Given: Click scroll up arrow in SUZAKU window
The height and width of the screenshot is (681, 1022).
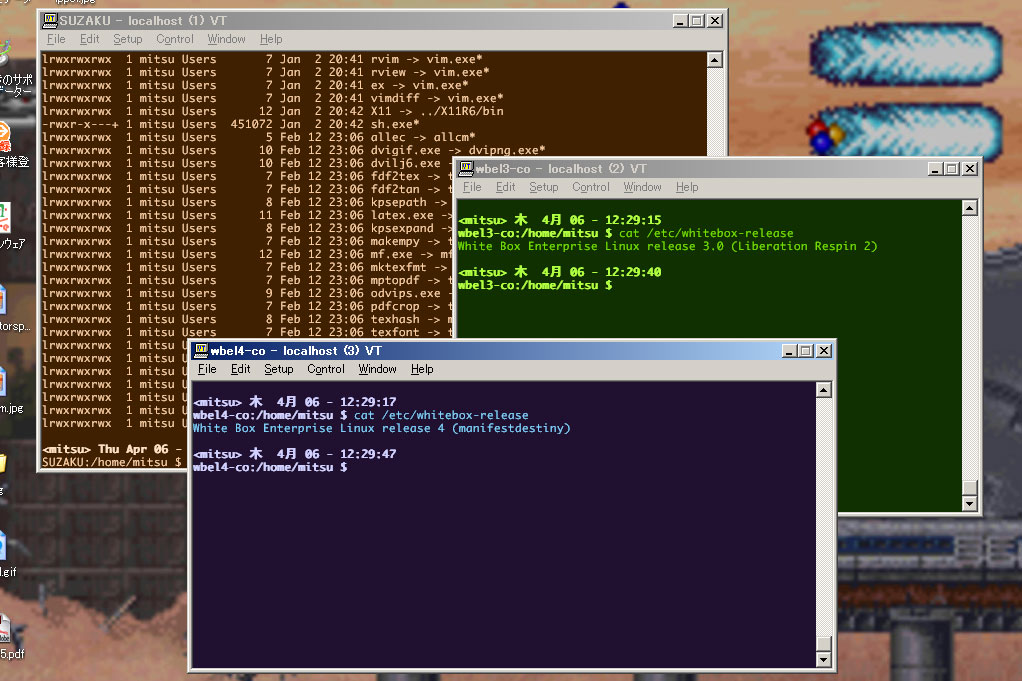Looking at the screenshot, I should 715,60.
